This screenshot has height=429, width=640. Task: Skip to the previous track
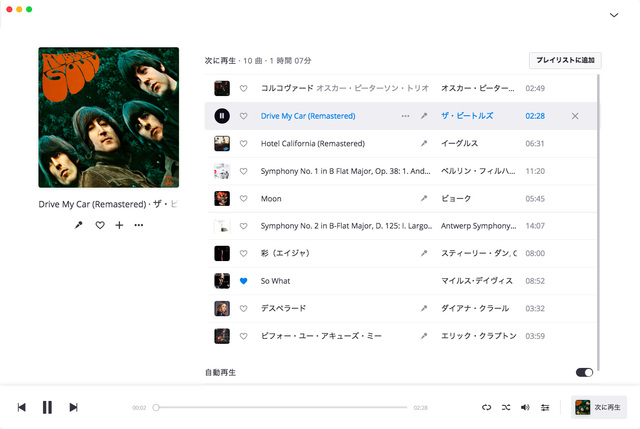pos(22,407)
